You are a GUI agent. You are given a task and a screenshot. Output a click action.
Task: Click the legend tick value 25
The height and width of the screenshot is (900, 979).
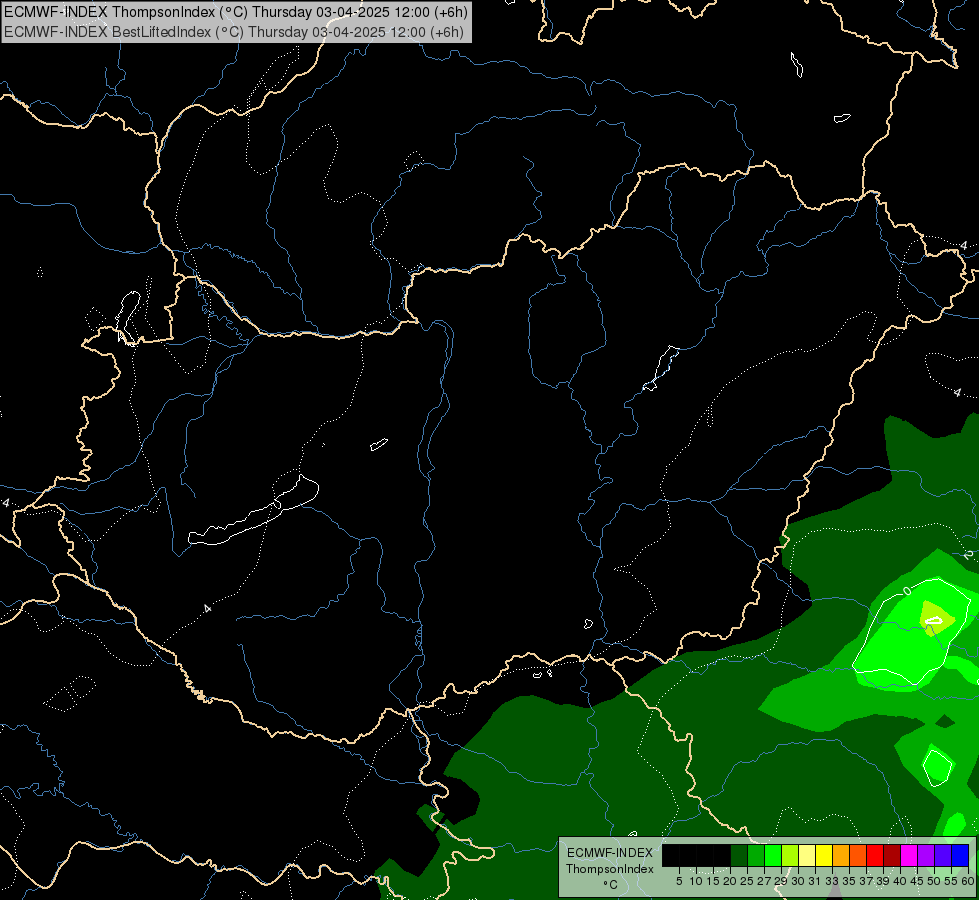(747, 881)
